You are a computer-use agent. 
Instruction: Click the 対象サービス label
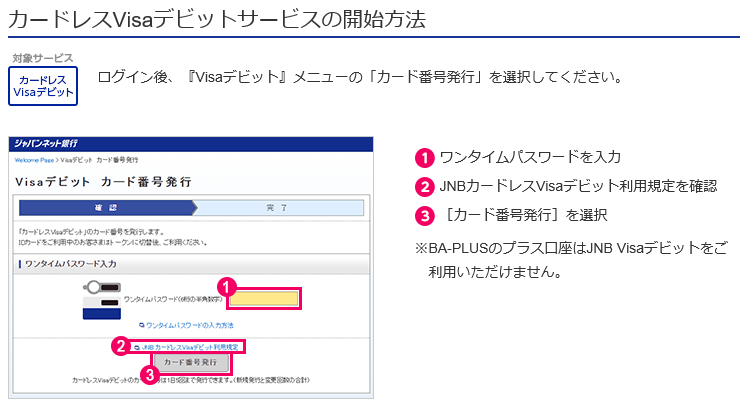(x=43, y=58)
